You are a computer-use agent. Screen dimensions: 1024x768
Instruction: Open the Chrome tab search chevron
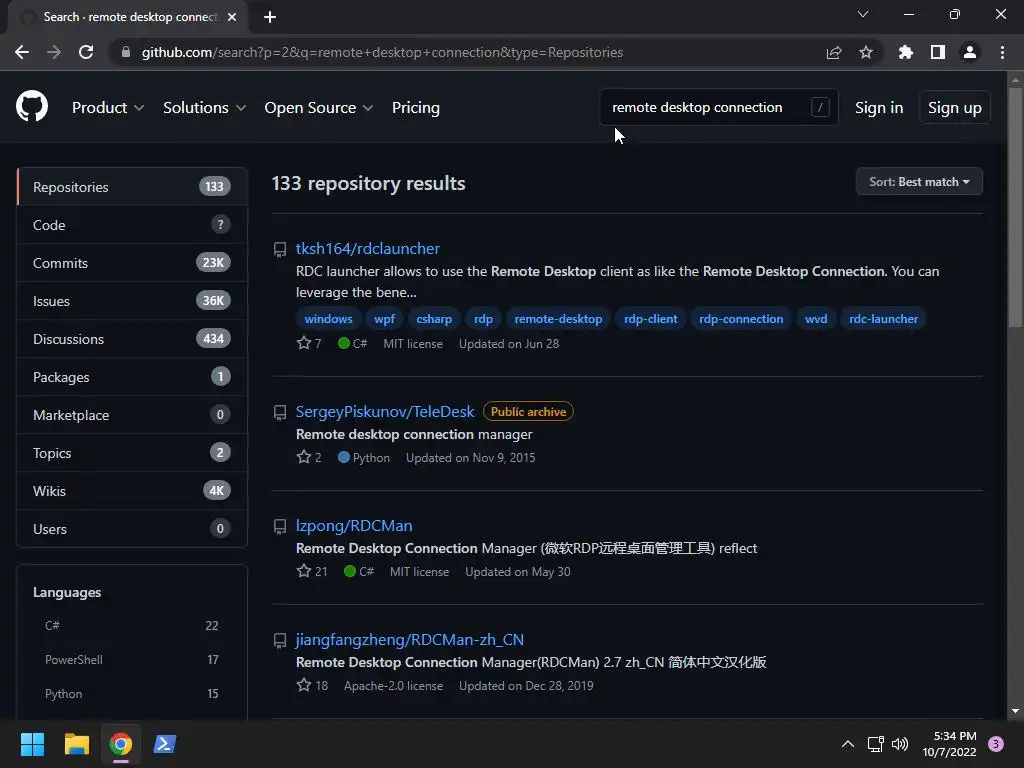(863, 14)
